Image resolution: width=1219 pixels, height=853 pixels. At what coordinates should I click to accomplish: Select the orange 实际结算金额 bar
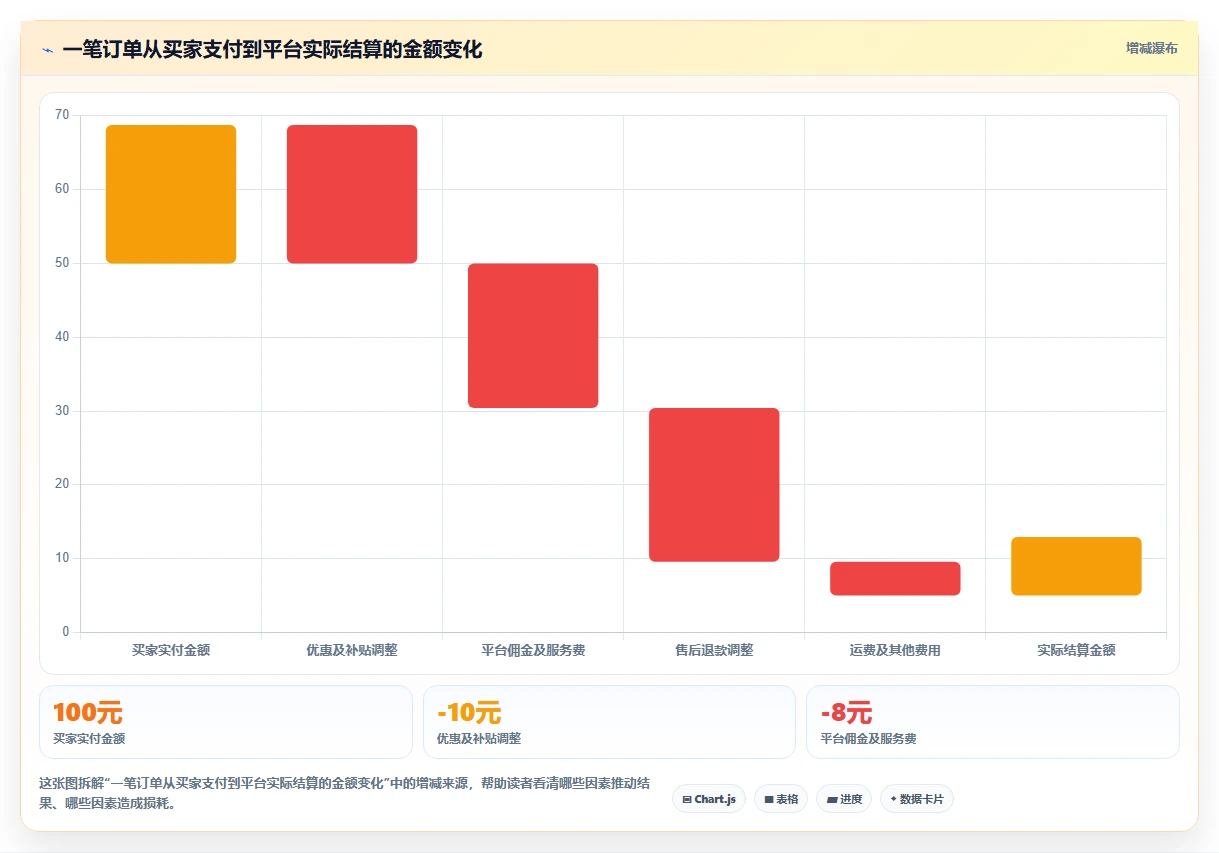pos(1076,566)
